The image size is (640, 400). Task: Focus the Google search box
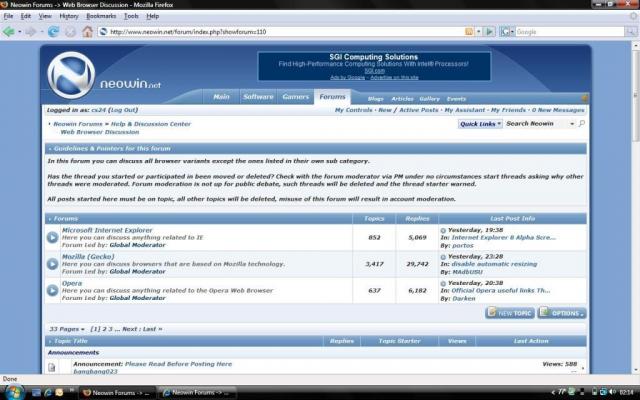point(569,31)
